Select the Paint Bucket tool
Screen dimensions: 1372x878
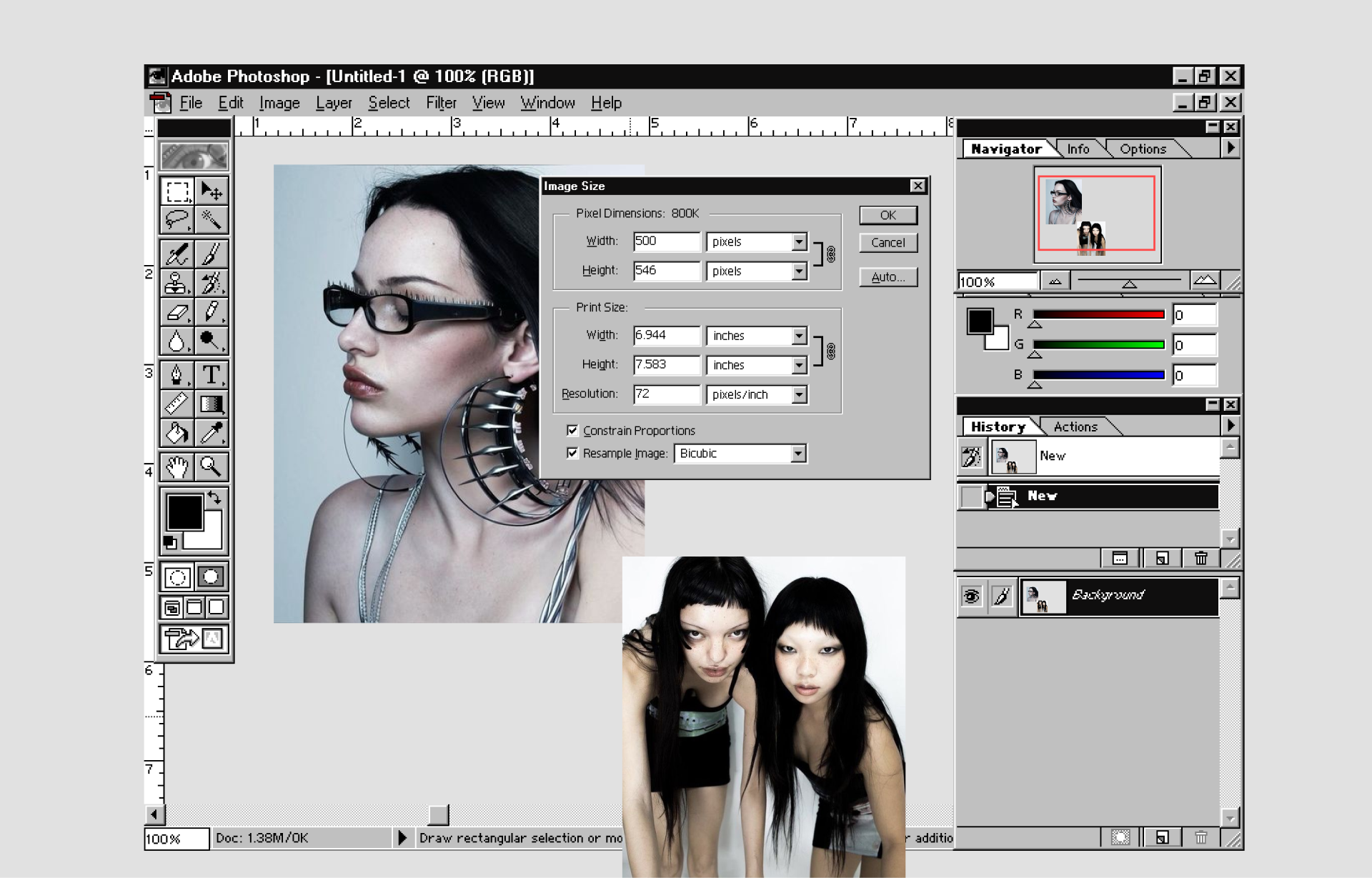tap(177, 433)
